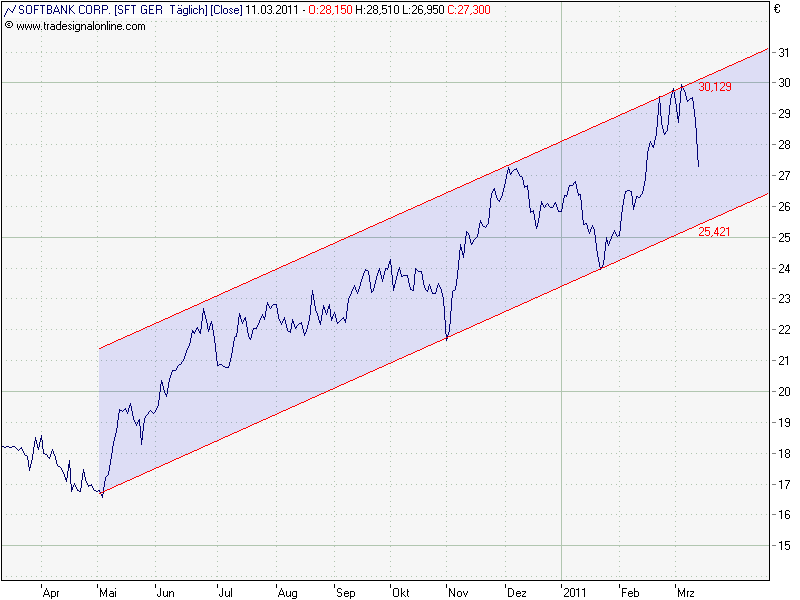Click the Jul label on time axis
The height and width of the screenshot is (600, 800).
point(226,593)
